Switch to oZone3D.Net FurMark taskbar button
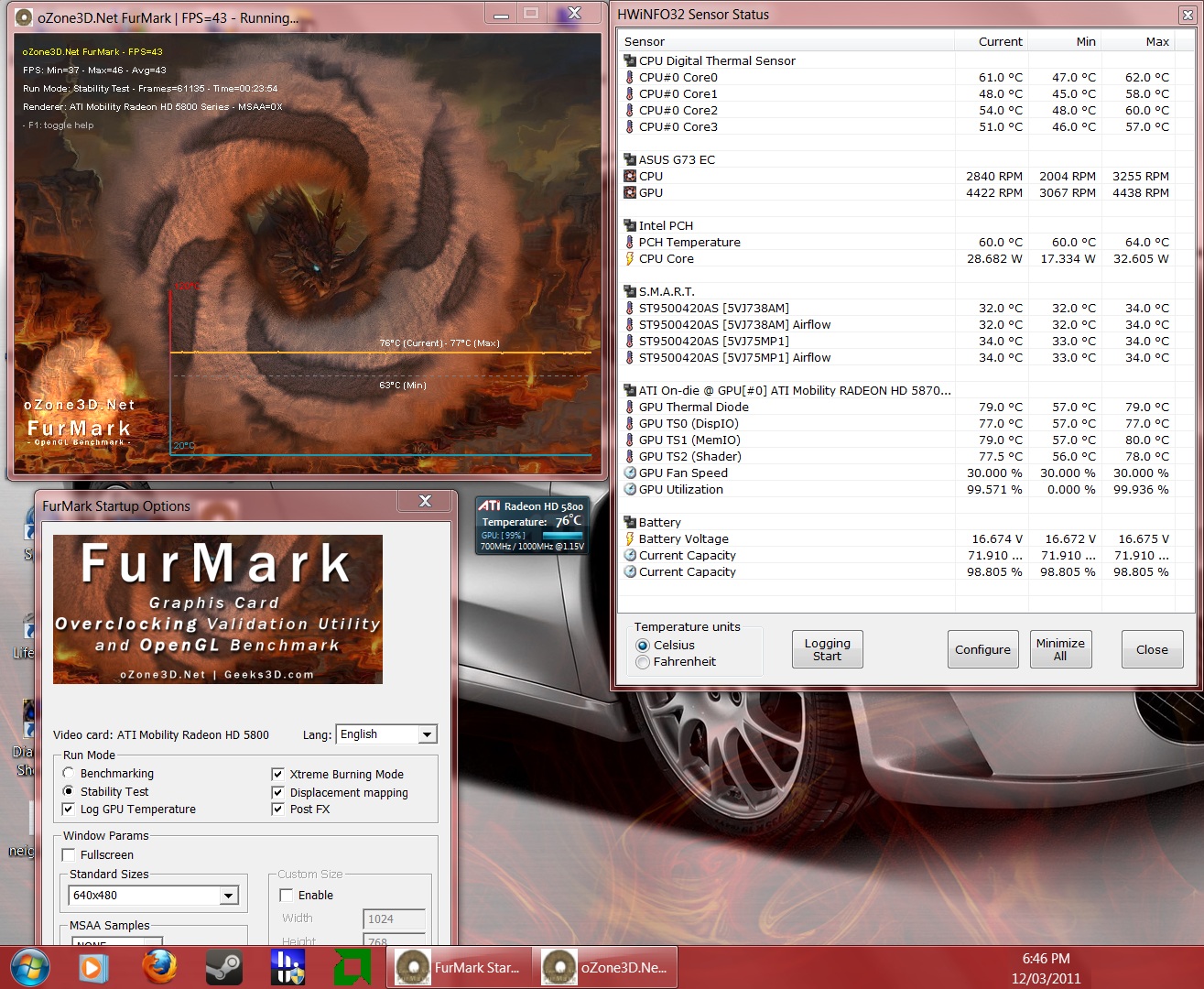Viewport: 1204px width, 989px height. point(604,968)
